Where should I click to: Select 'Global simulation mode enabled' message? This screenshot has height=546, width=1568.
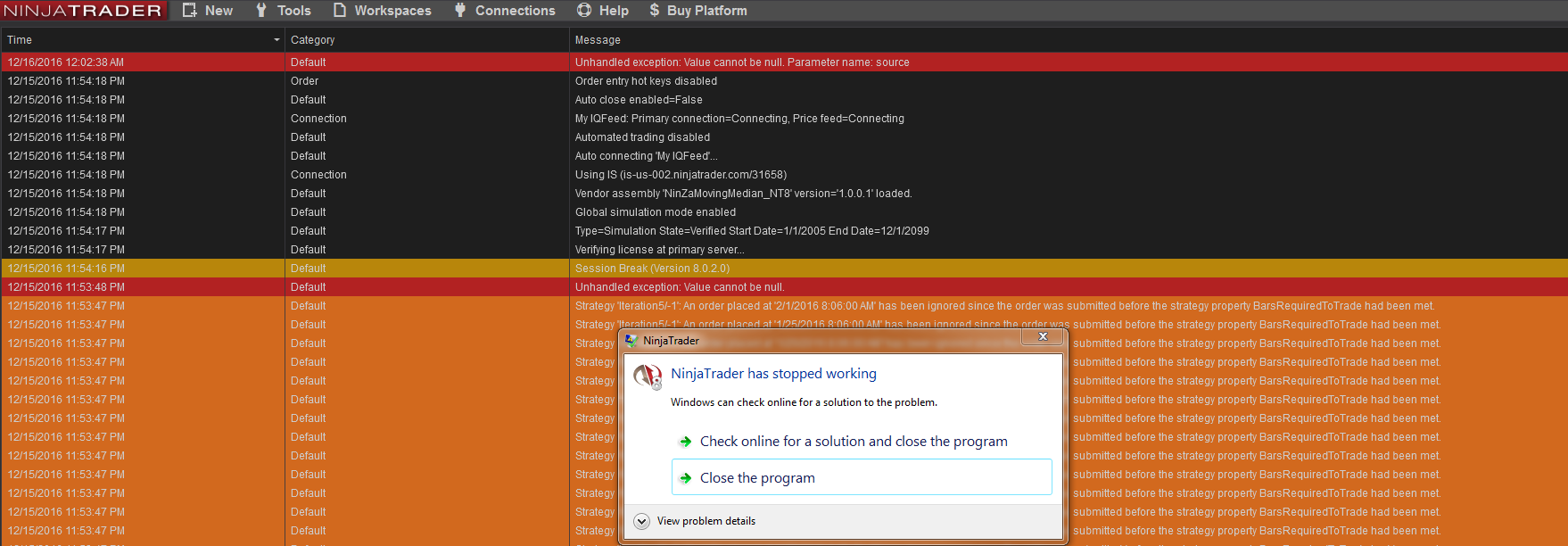pyautogui.click(x=656, y=212)
